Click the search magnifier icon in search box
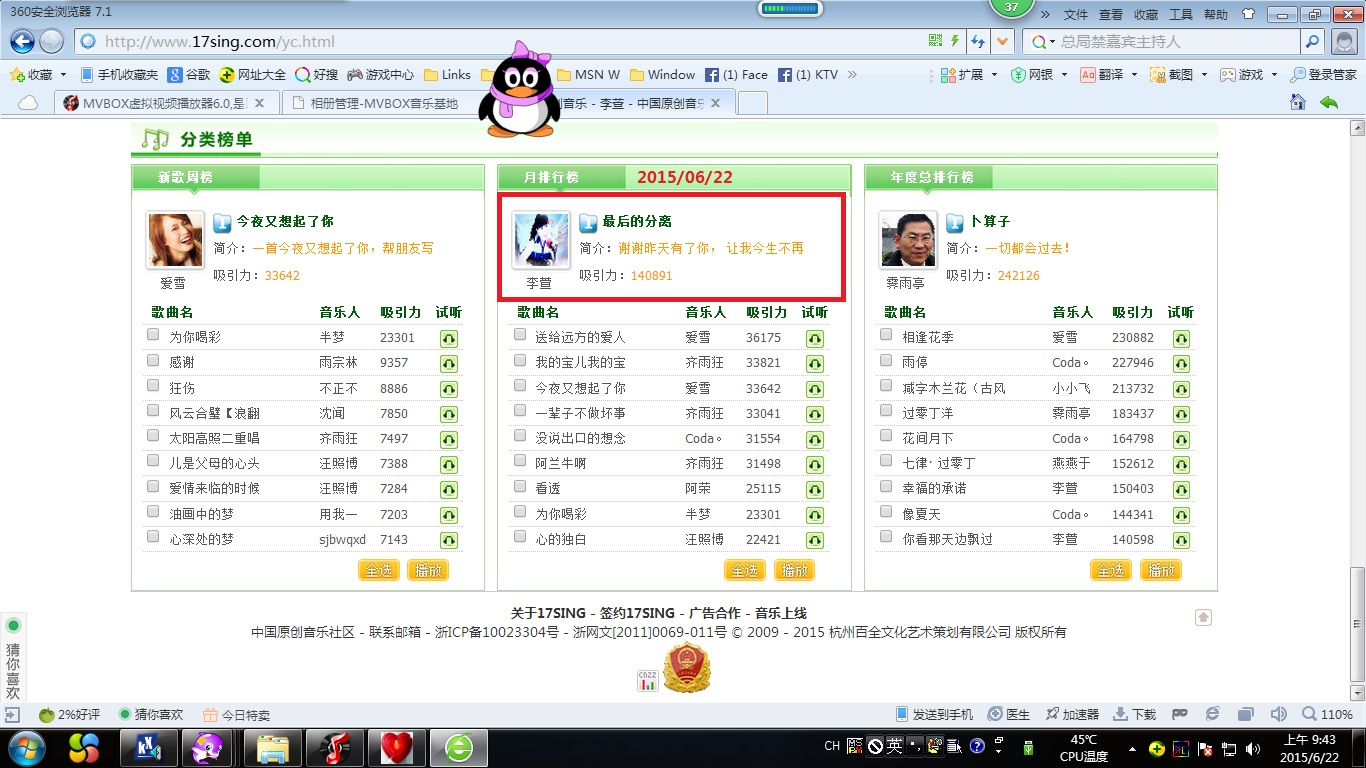The width and height of the screenshot is (1366, 768). tap(1312, 41)
